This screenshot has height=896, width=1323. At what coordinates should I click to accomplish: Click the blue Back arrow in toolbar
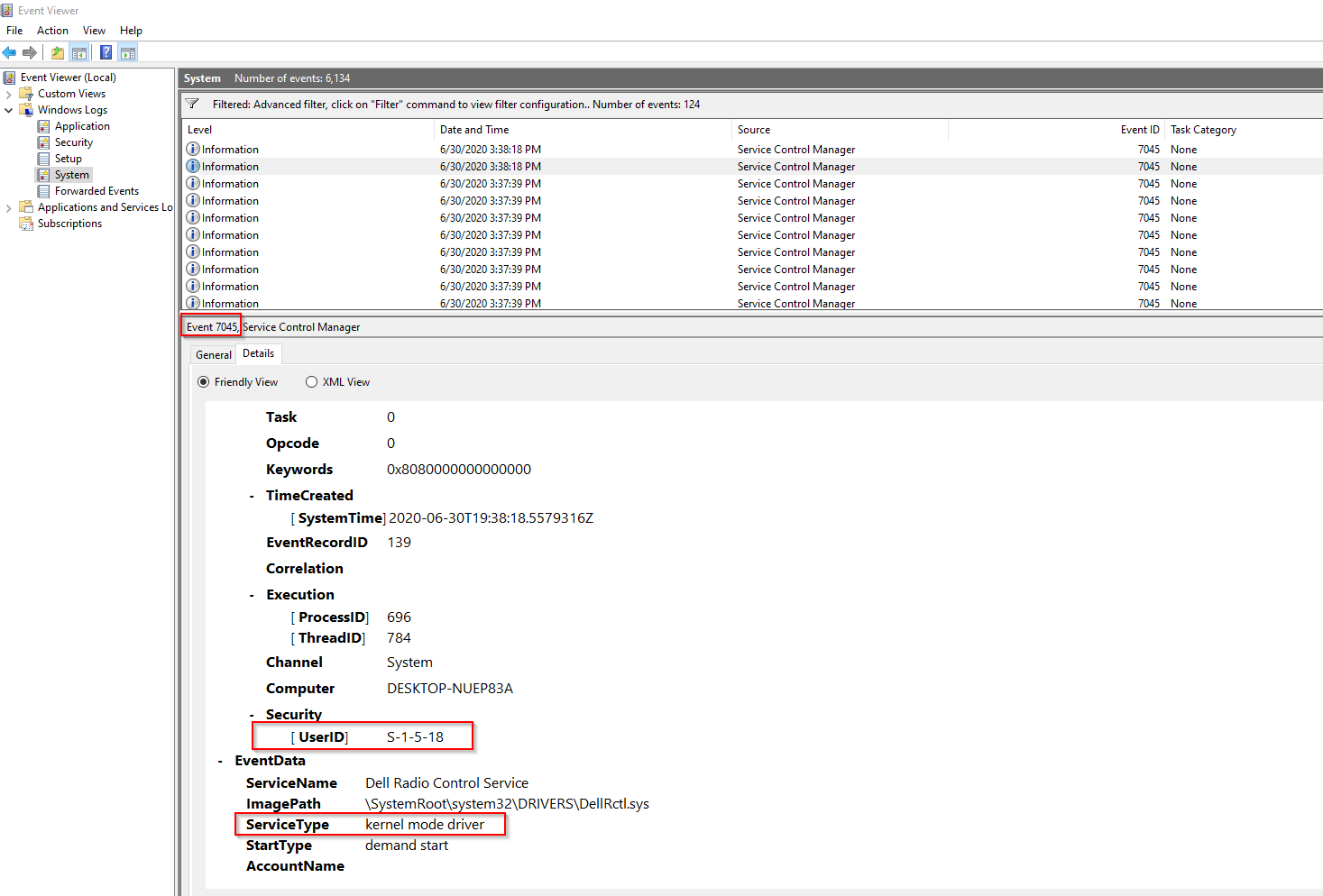9,52
